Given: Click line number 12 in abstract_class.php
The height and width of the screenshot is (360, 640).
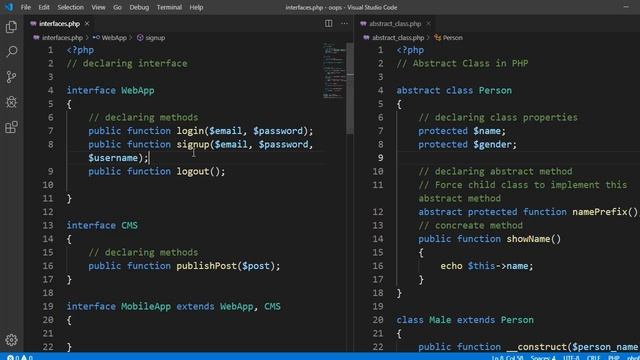Looking at the screenshot, I should pyautogui.click(x=378, y=212).
